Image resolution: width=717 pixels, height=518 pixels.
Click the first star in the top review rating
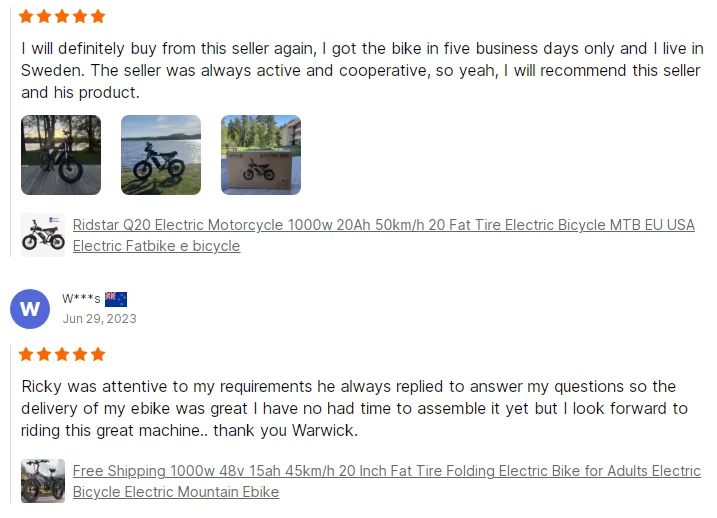coord(27,17)
